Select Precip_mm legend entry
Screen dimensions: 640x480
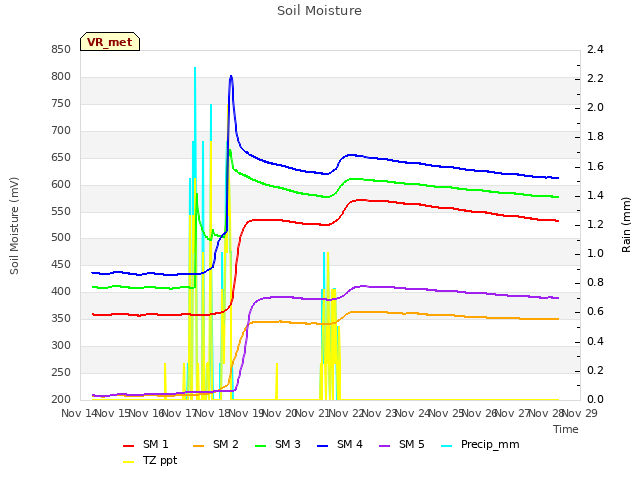click(480, 444)
